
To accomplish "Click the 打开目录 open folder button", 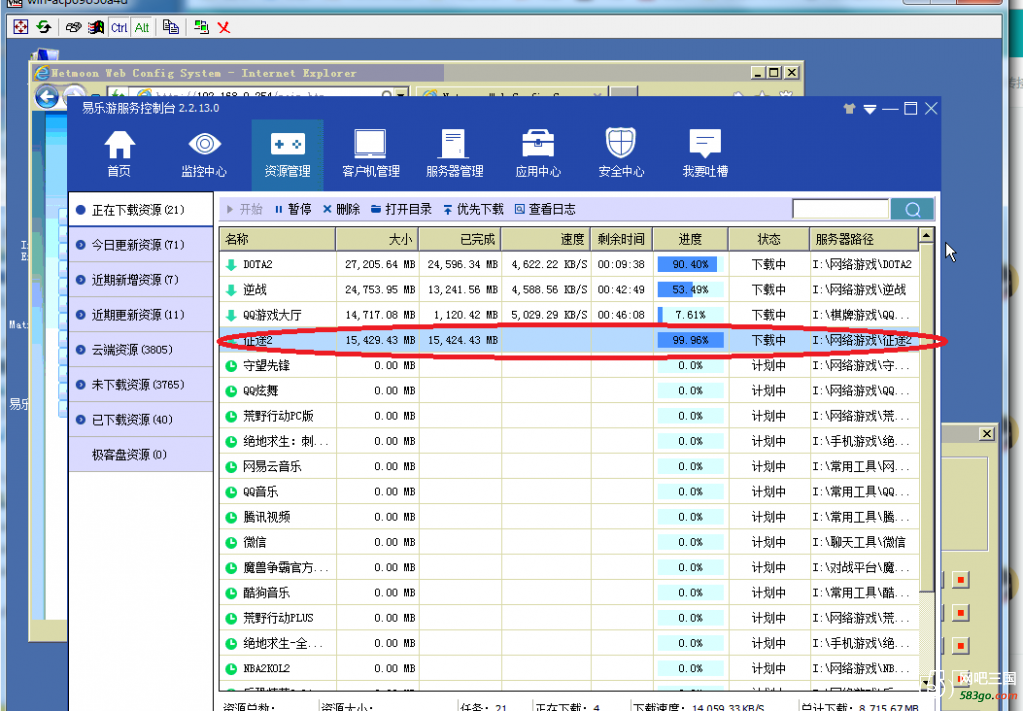I will (401, 209).
